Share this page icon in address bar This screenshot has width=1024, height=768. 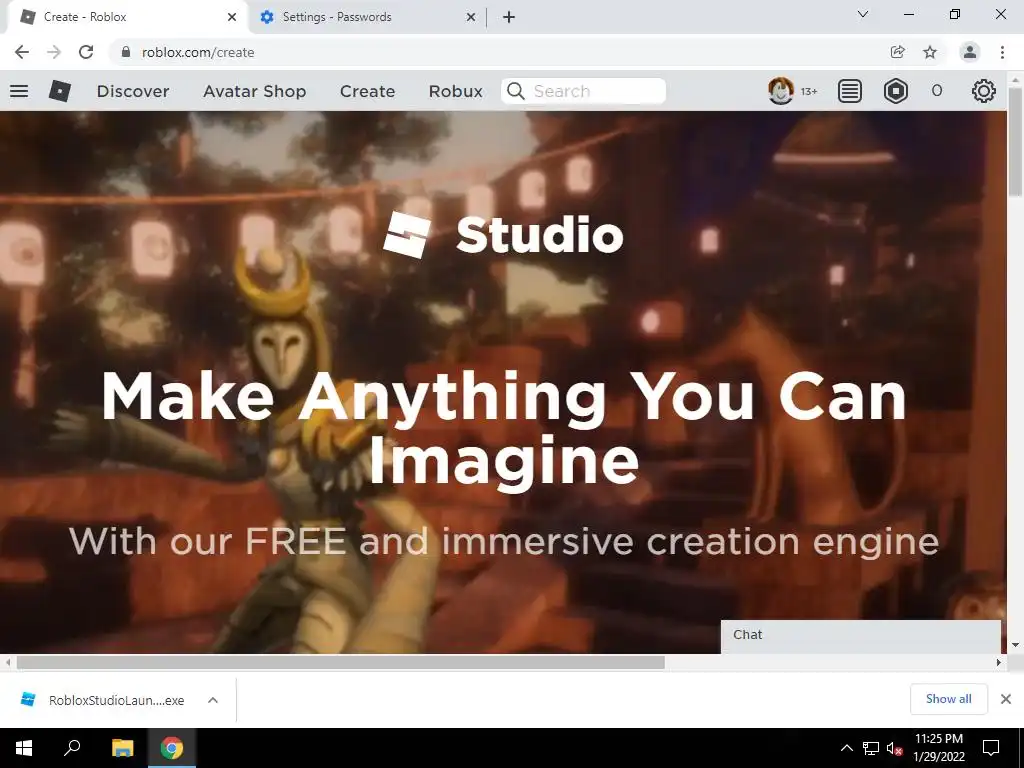coord(897,52)
